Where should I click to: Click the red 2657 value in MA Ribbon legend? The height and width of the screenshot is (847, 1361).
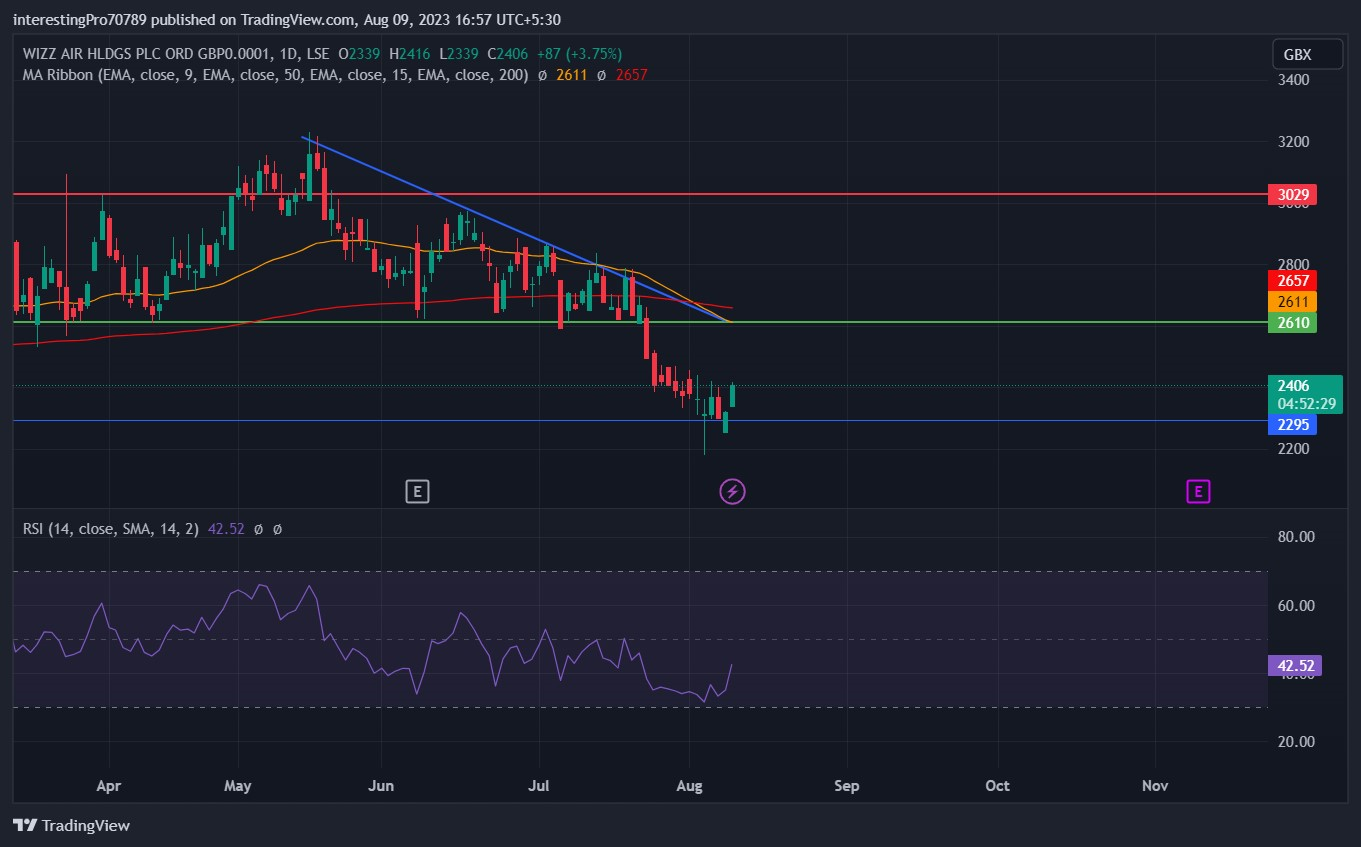point(632,75)
